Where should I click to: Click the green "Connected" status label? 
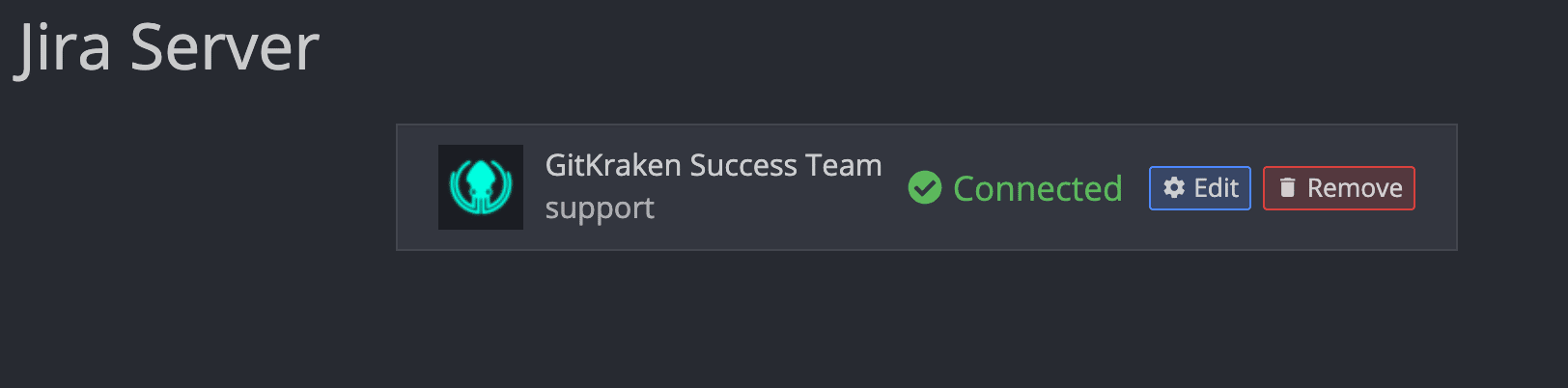click(x=1037, y=189)
